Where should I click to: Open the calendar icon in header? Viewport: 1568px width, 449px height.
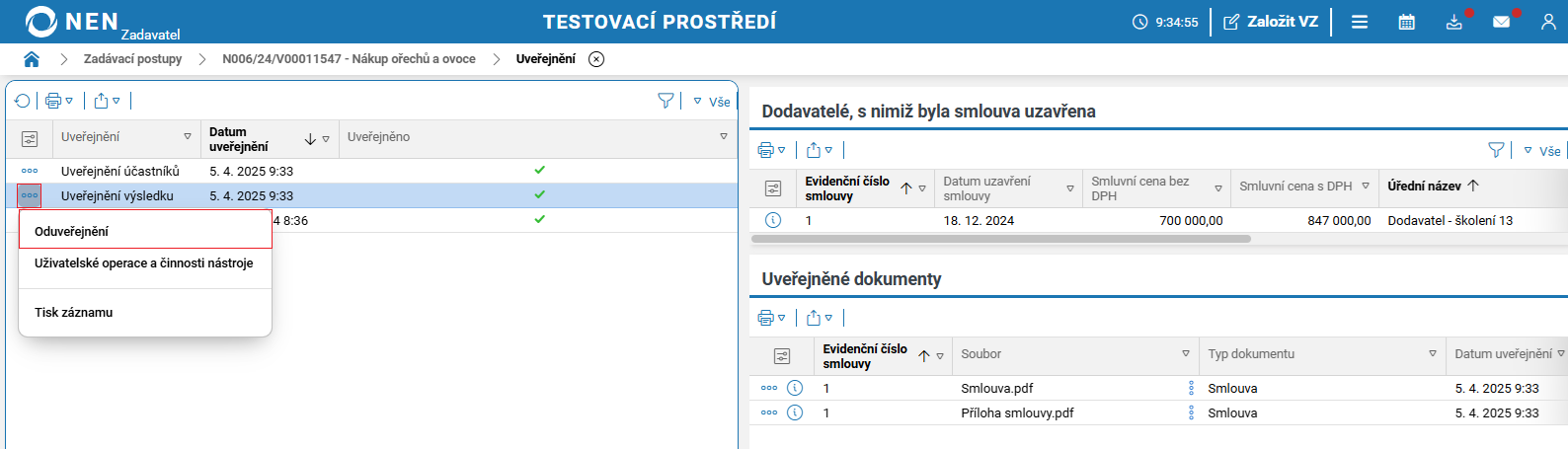pos(1406,22)
